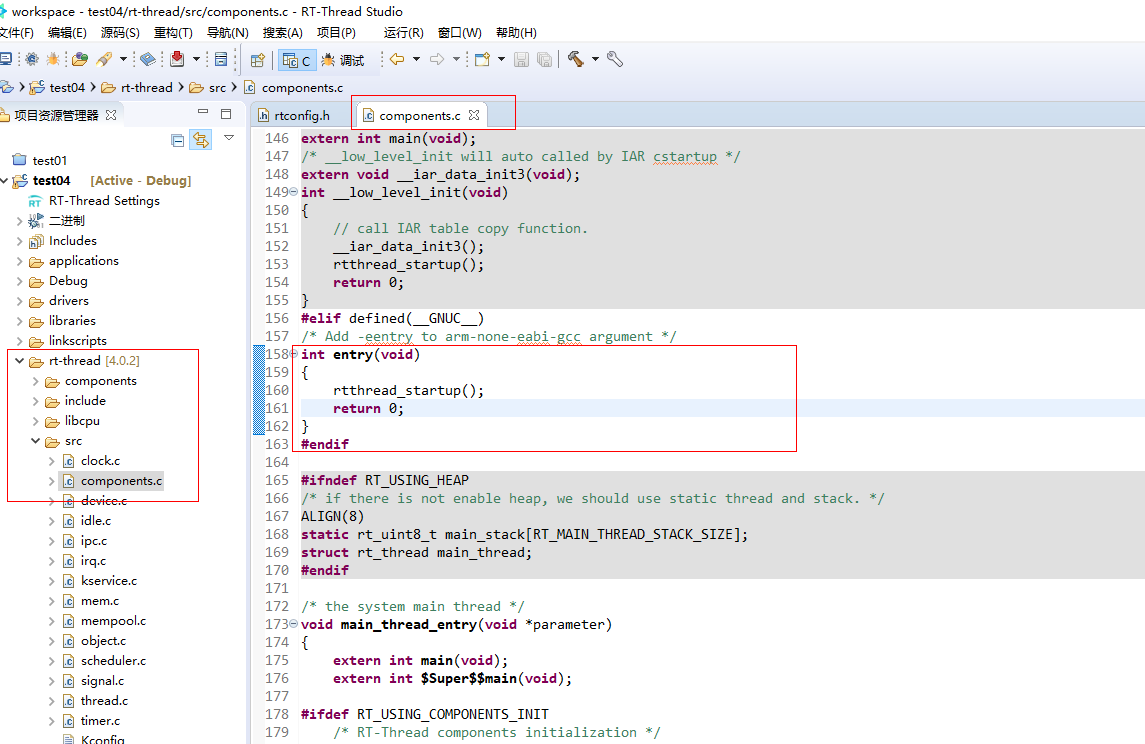This screenshot has height=744, width=1145.
Task: Switch to the rtconfig.h editor tab
Action: (294, 115)
